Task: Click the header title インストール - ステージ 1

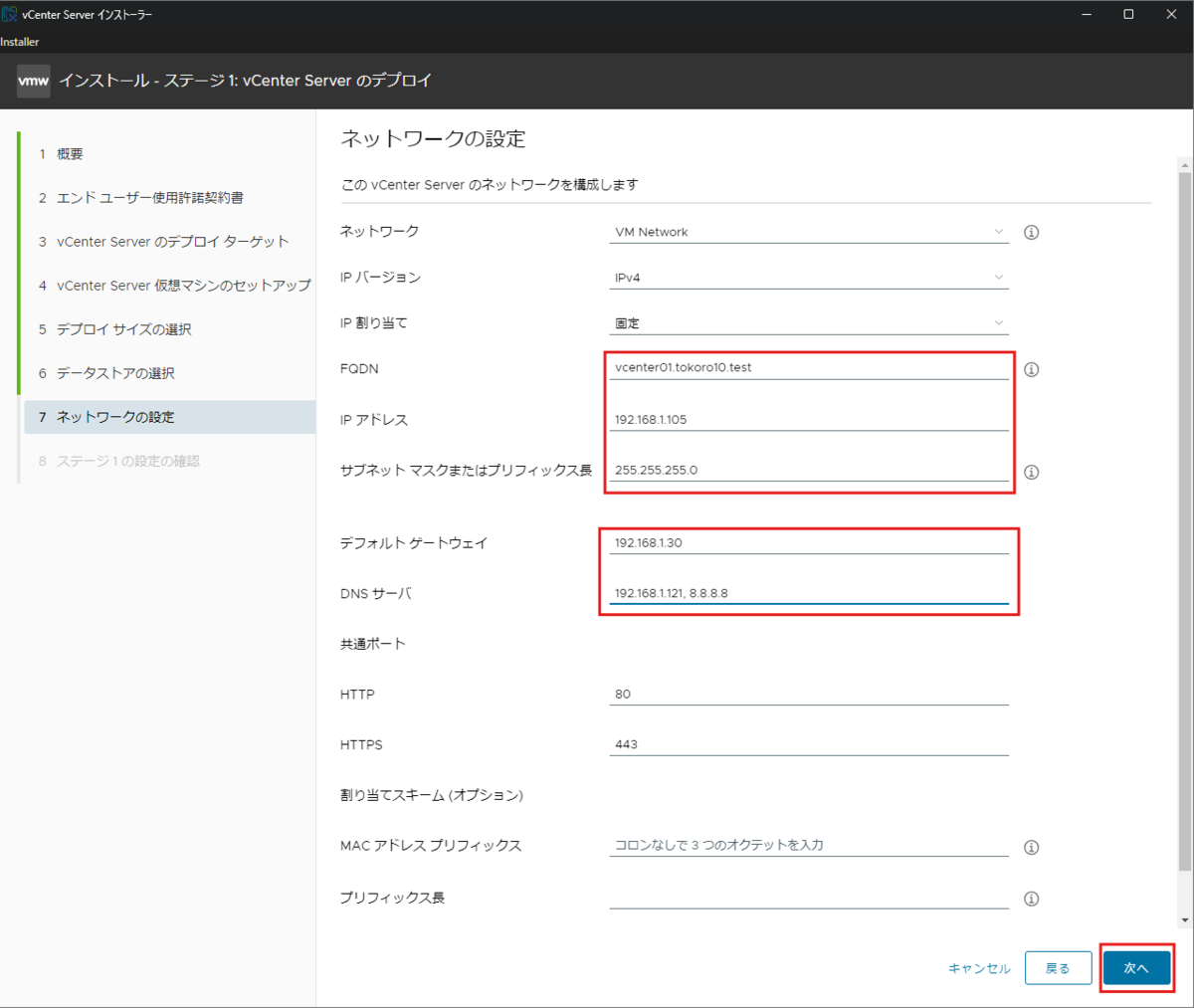Action: click(245, 81)
